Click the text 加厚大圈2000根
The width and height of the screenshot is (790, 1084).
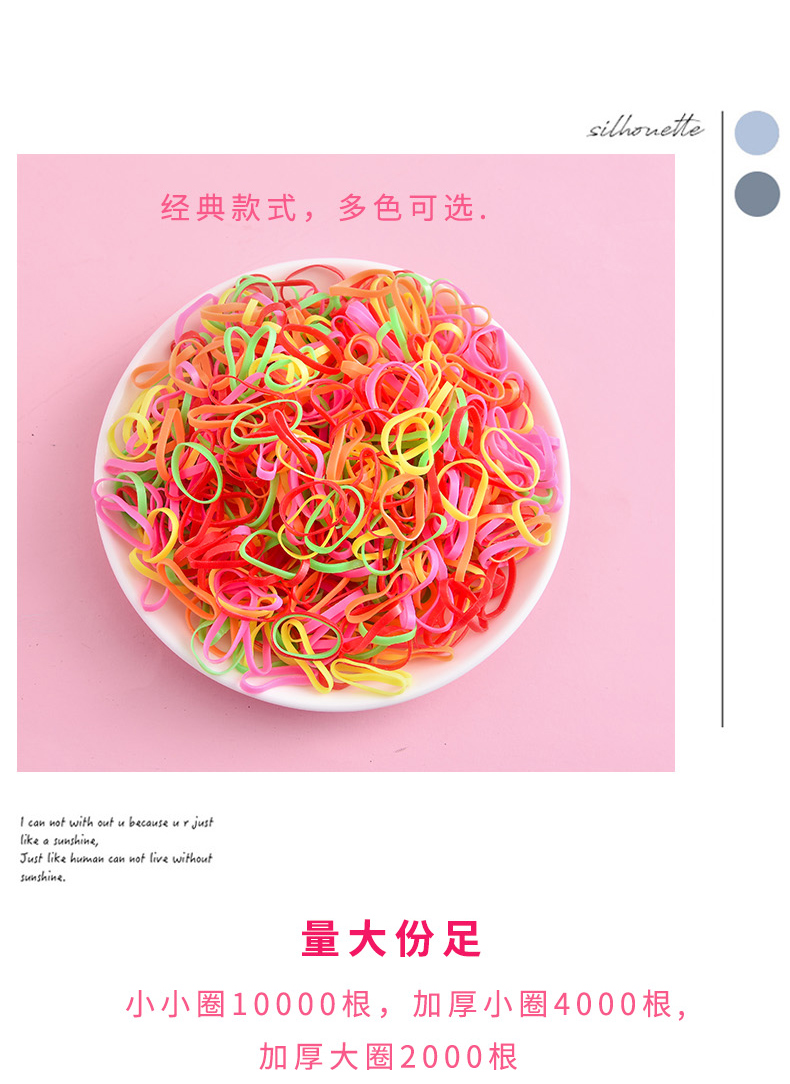click(388, 1057)
